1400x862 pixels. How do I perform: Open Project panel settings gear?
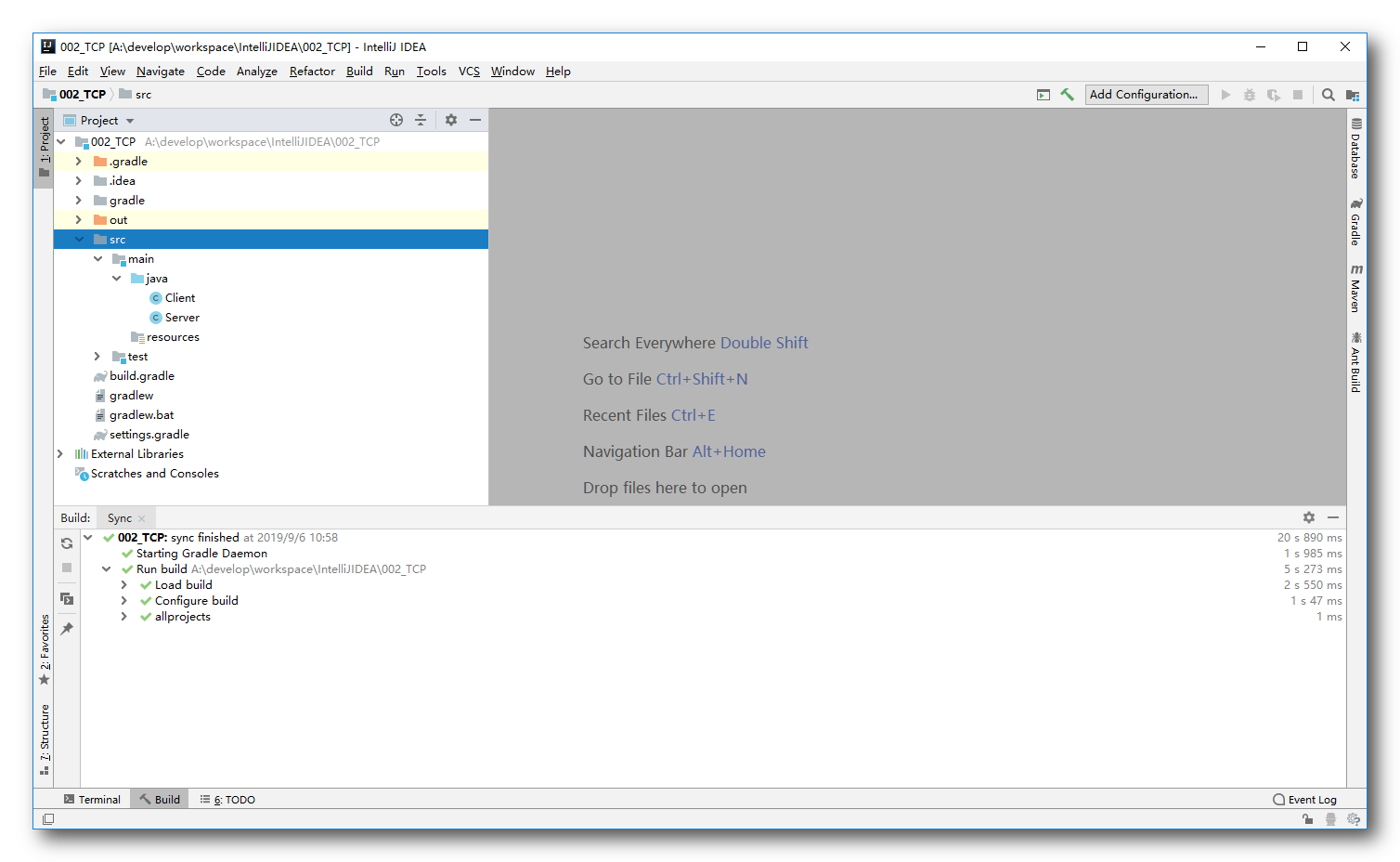[451, 120]
